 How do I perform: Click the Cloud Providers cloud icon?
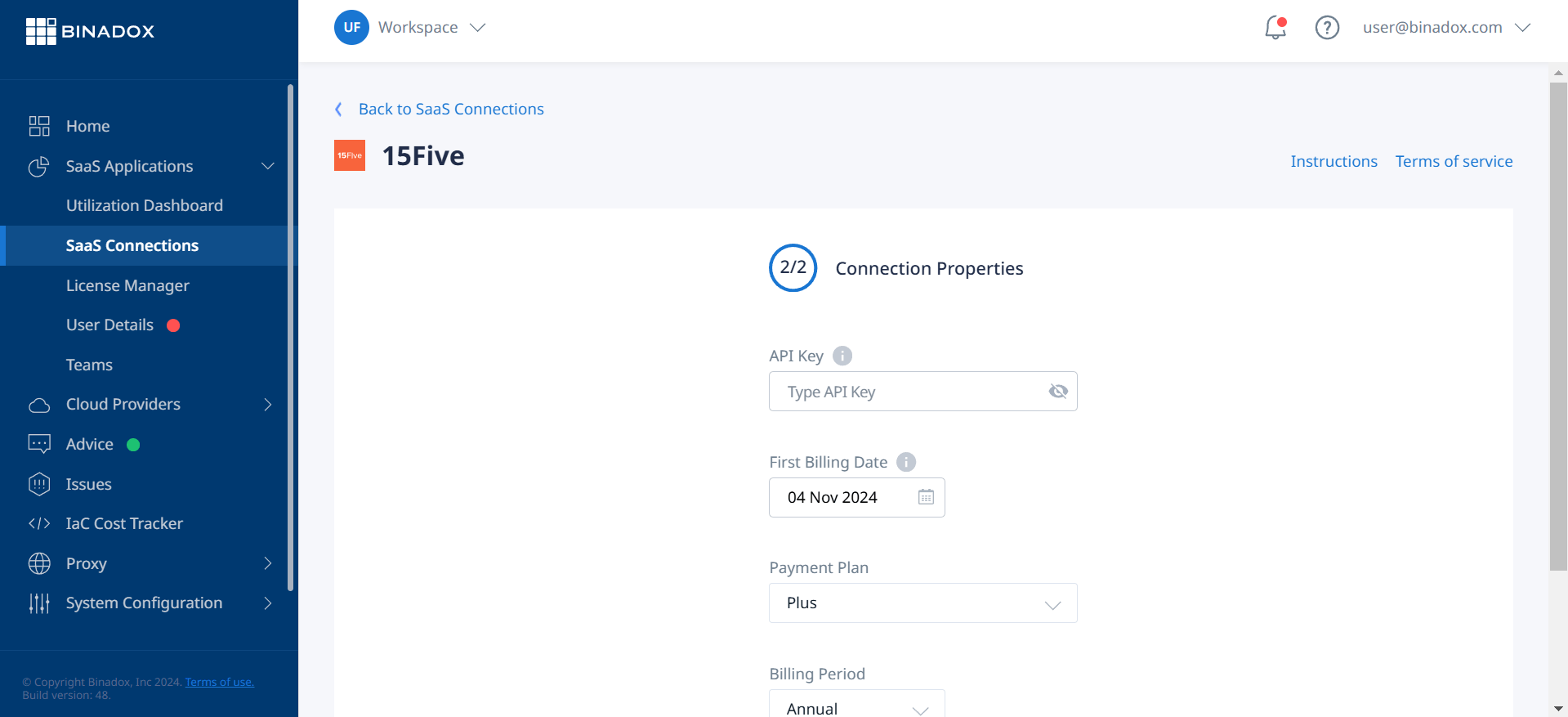pos(39,405)
